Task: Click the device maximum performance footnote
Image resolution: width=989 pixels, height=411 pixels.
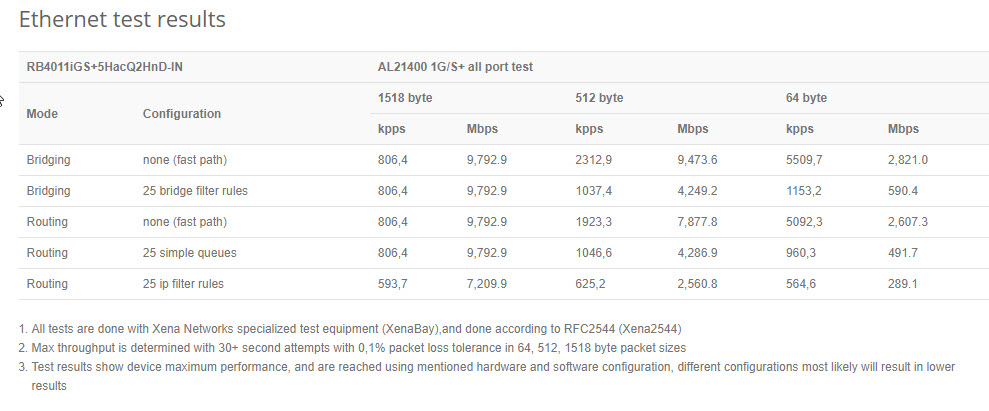Action: click(487, 376)
